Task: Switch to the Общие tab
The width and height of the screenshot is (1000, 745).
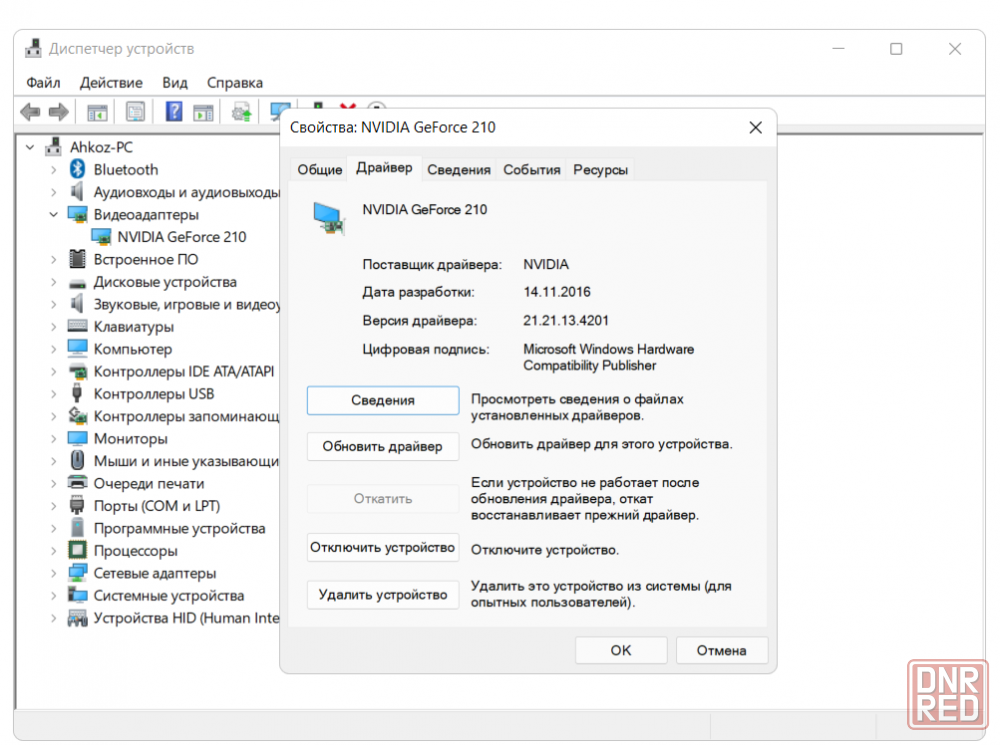Action: tap(320, 170)
